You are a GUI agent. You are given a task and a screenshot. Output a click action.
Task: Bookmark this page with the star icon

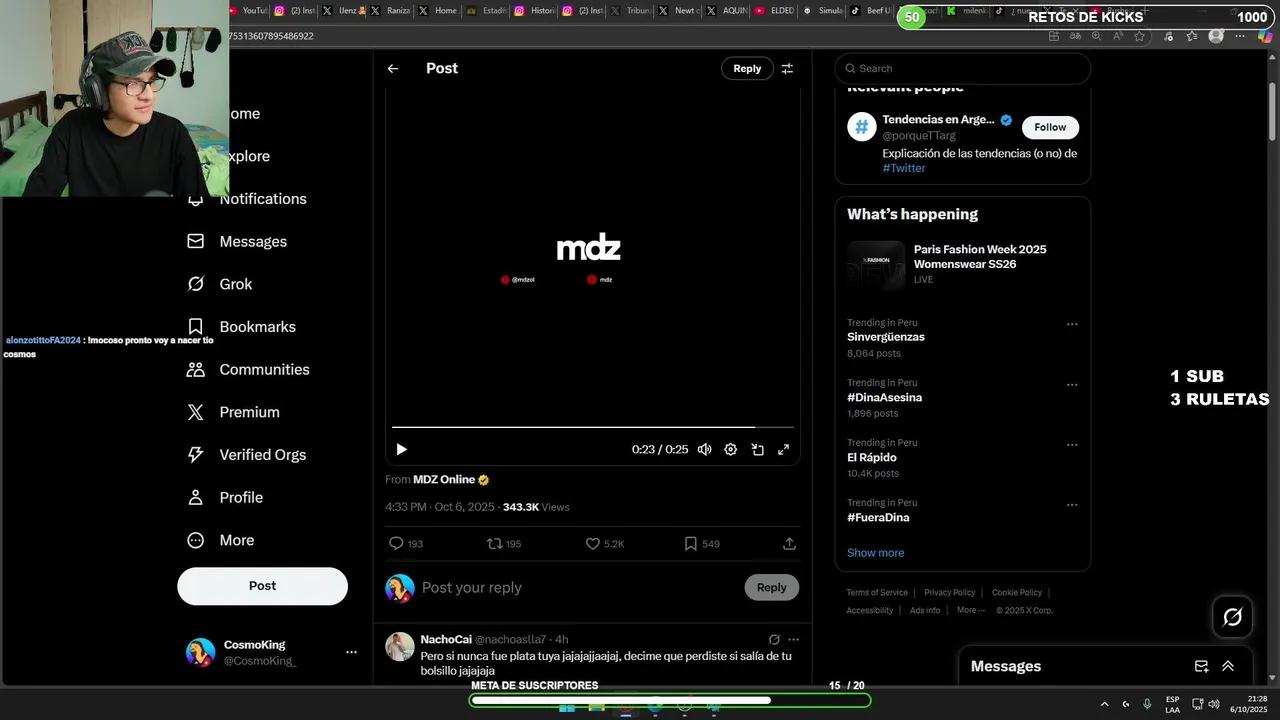coord(1139,36)
